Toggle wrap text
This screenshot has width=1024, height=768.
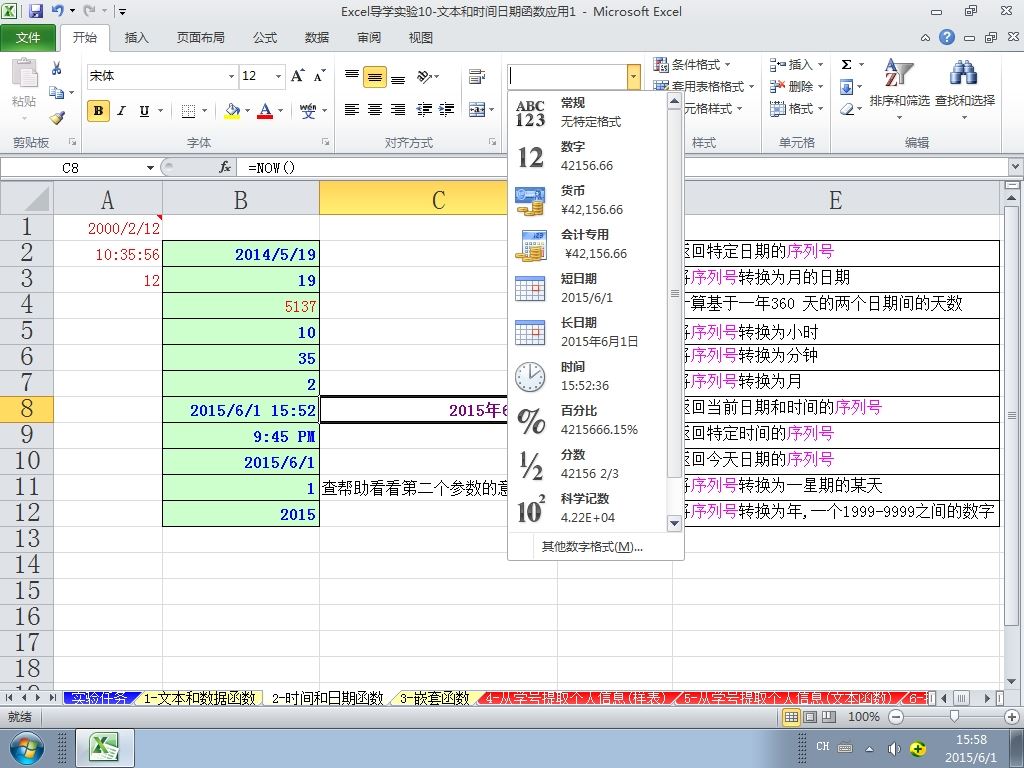coord(477,77)
